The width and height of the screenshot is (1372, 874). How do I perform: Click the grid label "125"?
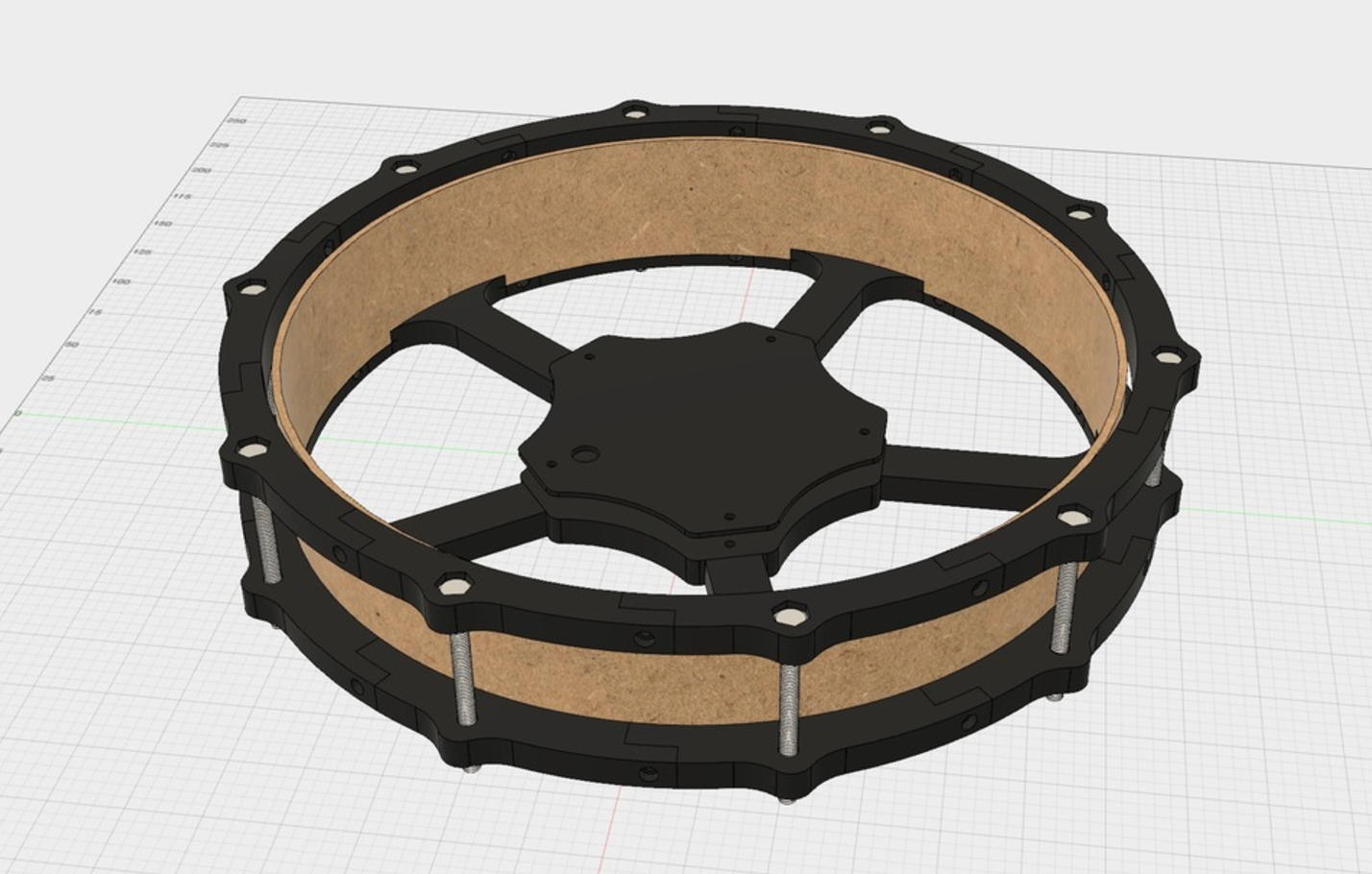[x=142, y=252]
